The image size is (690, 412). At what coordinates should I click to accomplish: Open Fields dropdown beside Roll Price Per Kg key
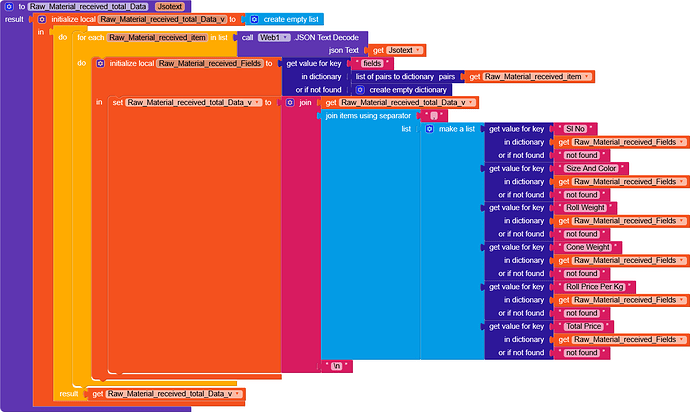[x=681, y=300]
